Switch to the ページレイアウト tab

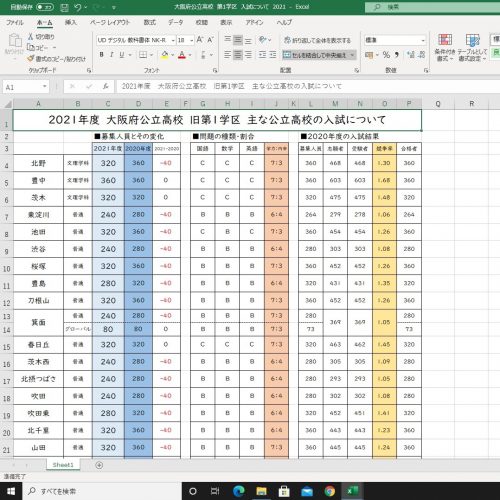pyautogui.click(x=109, y=22)
